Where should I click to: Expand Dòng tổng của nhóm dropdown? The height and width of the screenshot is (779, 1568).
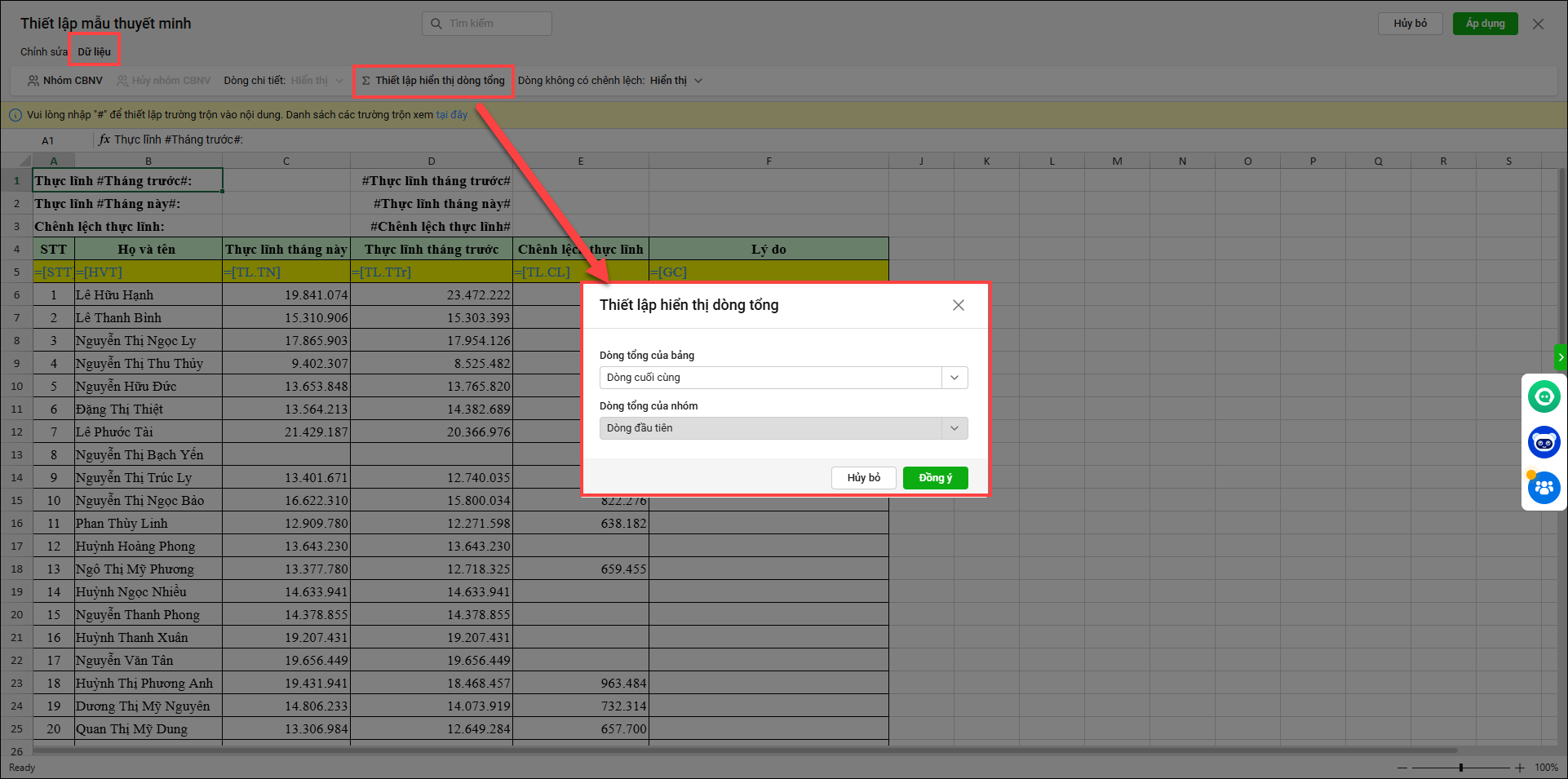tap(954, 428)
